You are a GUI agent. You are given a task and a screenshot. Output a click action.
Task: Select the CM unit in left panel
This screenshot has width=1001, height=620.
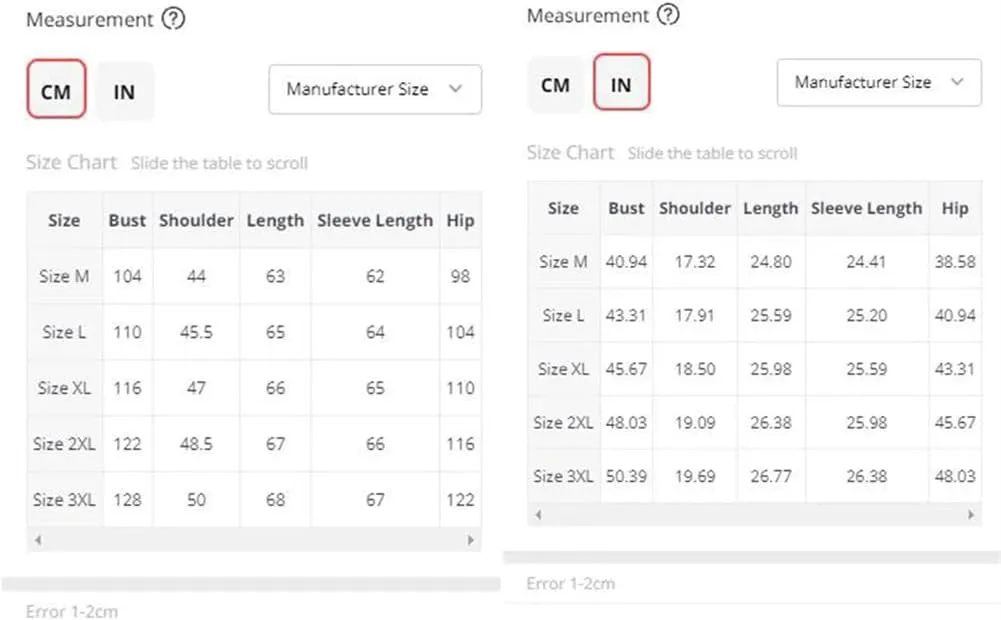pos(56,89)
